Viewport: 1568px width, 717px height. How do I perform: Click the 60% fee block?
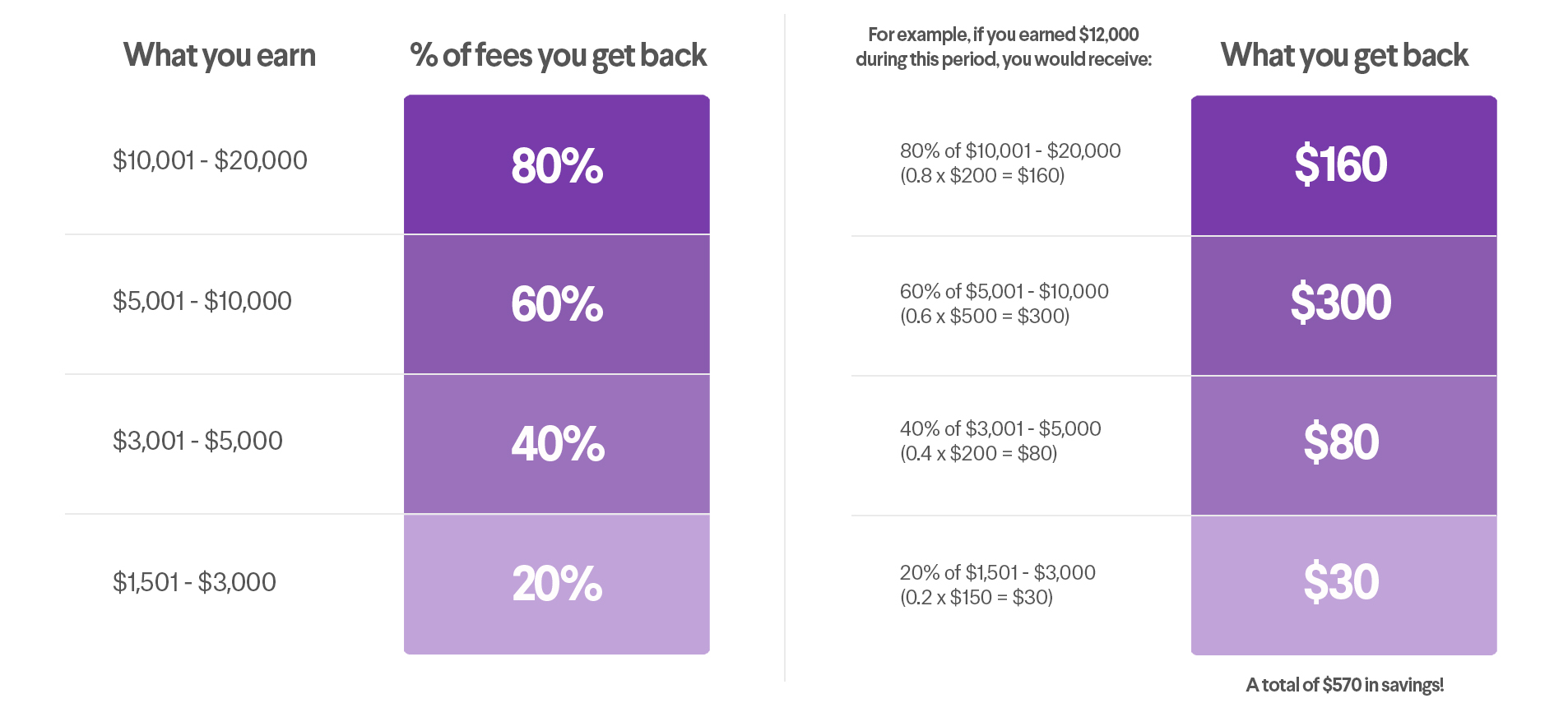(556, 304)
